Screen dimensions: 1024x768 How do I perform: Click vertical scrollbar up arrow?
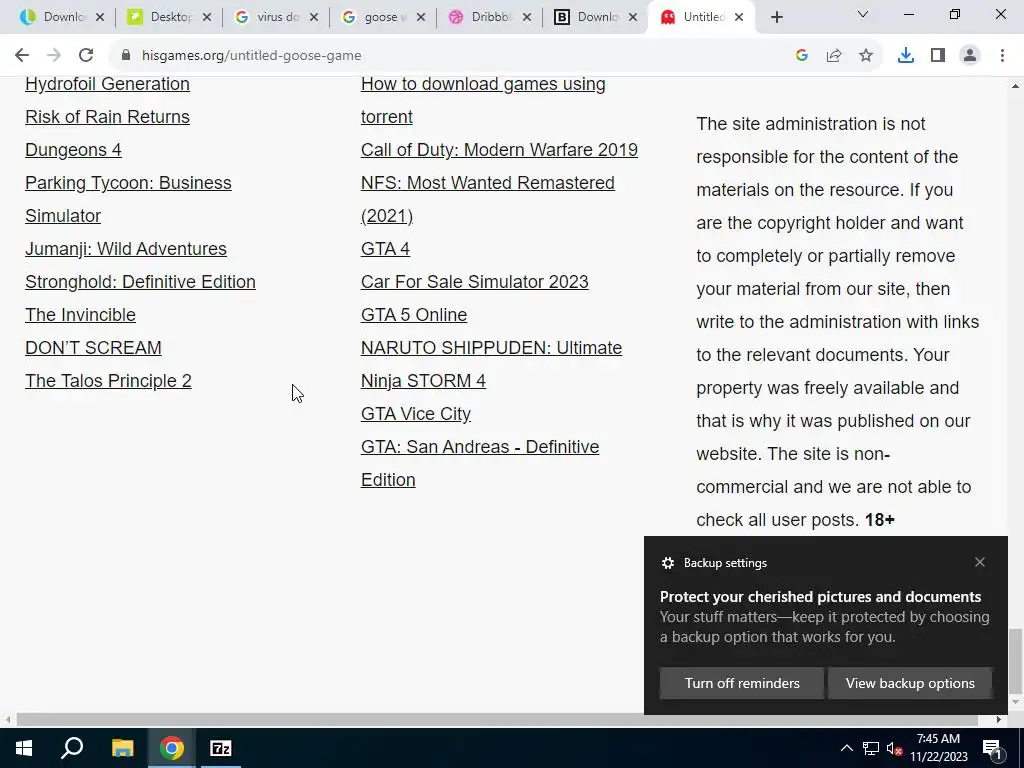pos(1015,86)
